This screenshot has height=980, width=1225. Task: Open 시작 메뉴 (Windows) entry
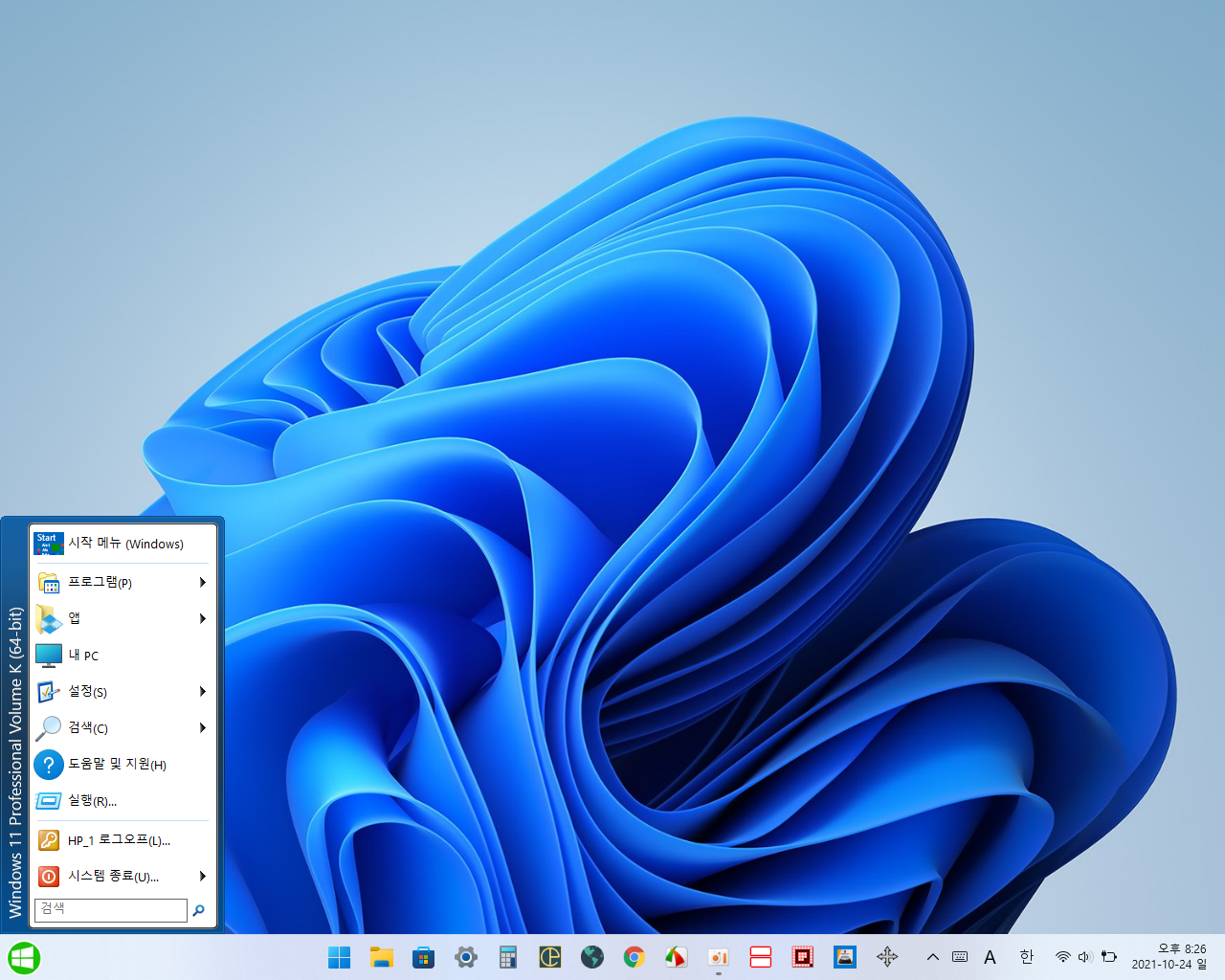[122, 543]
